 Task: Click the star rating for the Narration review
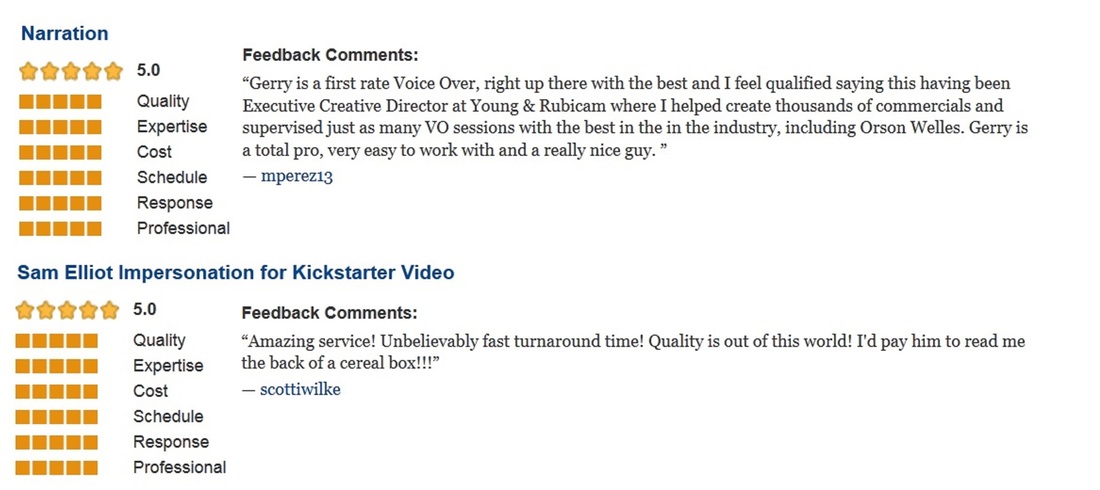[x=71, y=71]
